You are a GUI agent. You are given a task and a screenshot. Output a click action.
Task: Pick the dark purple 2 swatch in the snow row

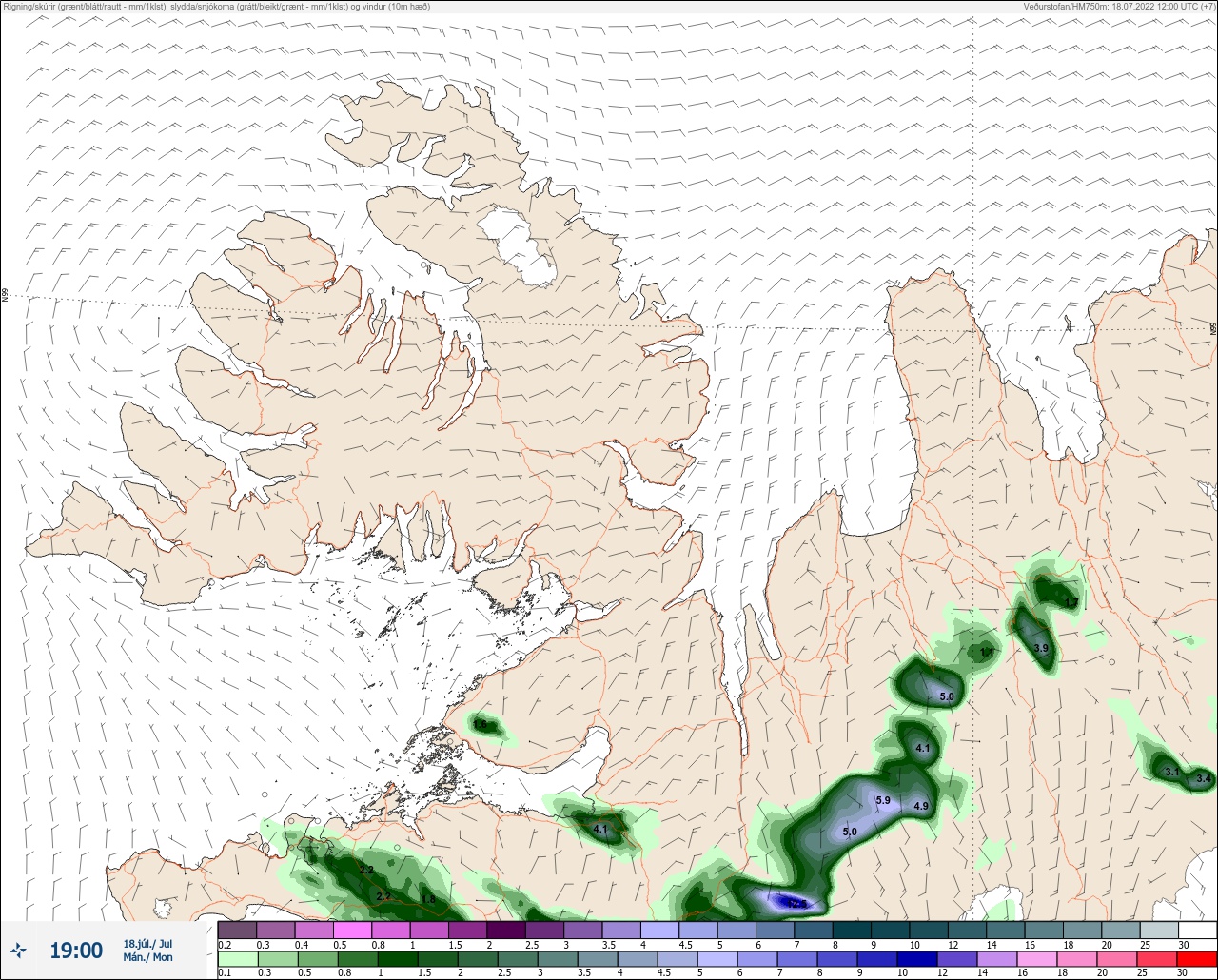point(505,930)
